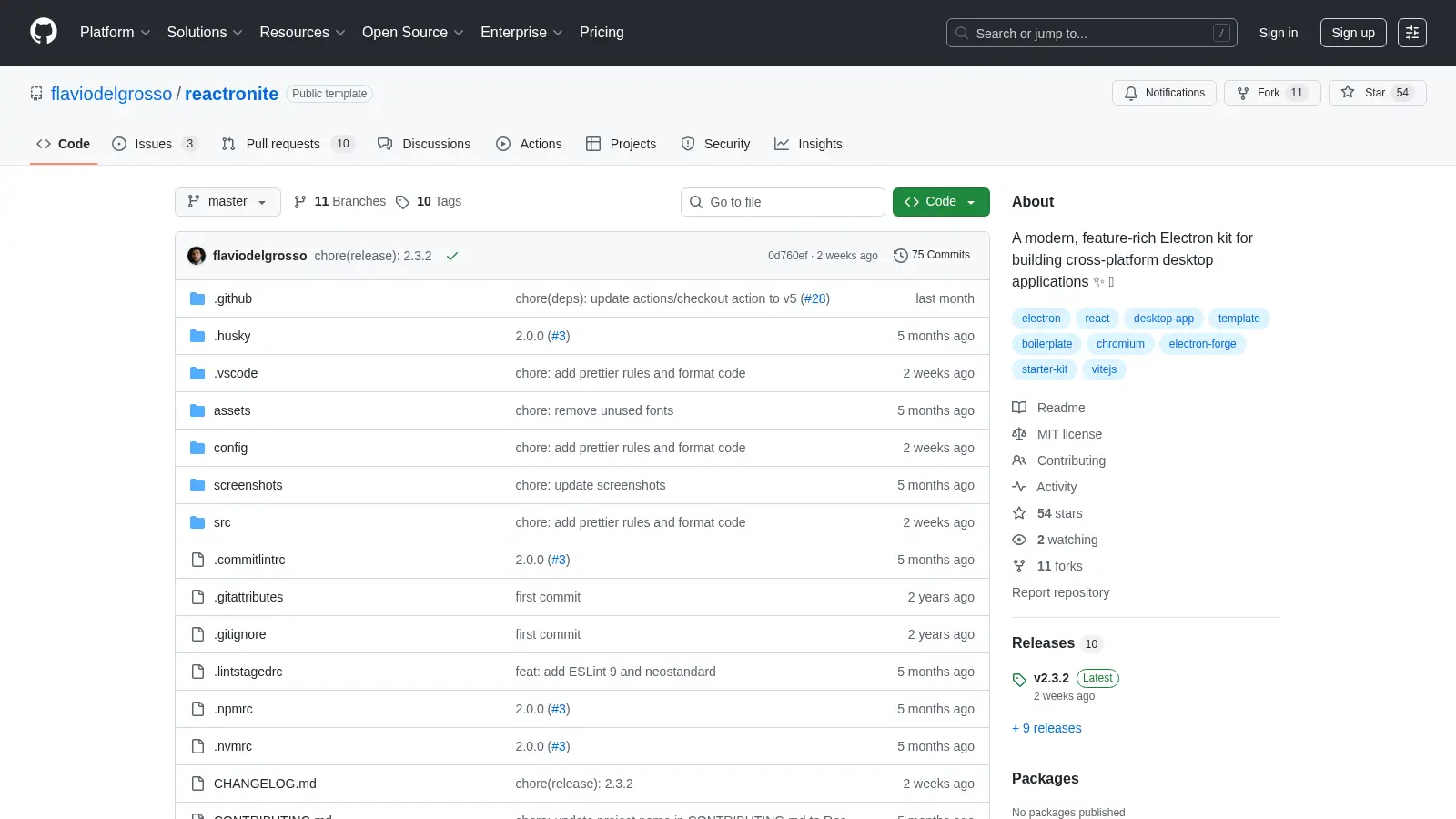Click the Notifications button
The height and width of the screenshot is (819, 1456).
tap(1164, 93)
